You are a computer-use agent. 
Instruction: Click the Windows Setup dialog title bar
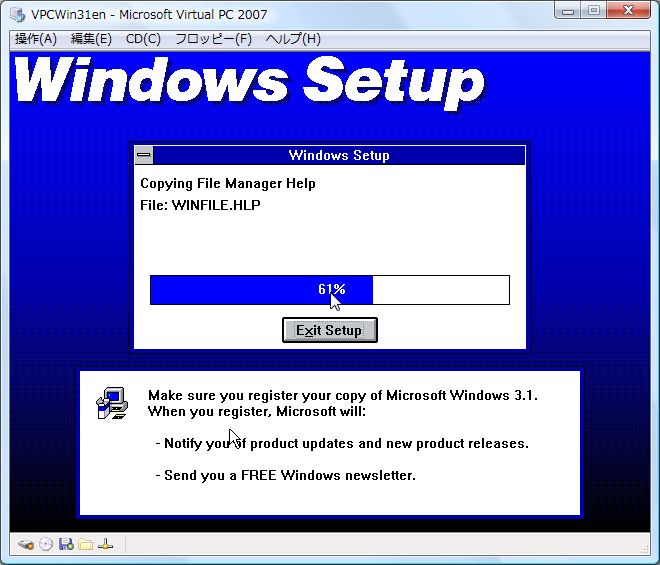coord(339,155)
